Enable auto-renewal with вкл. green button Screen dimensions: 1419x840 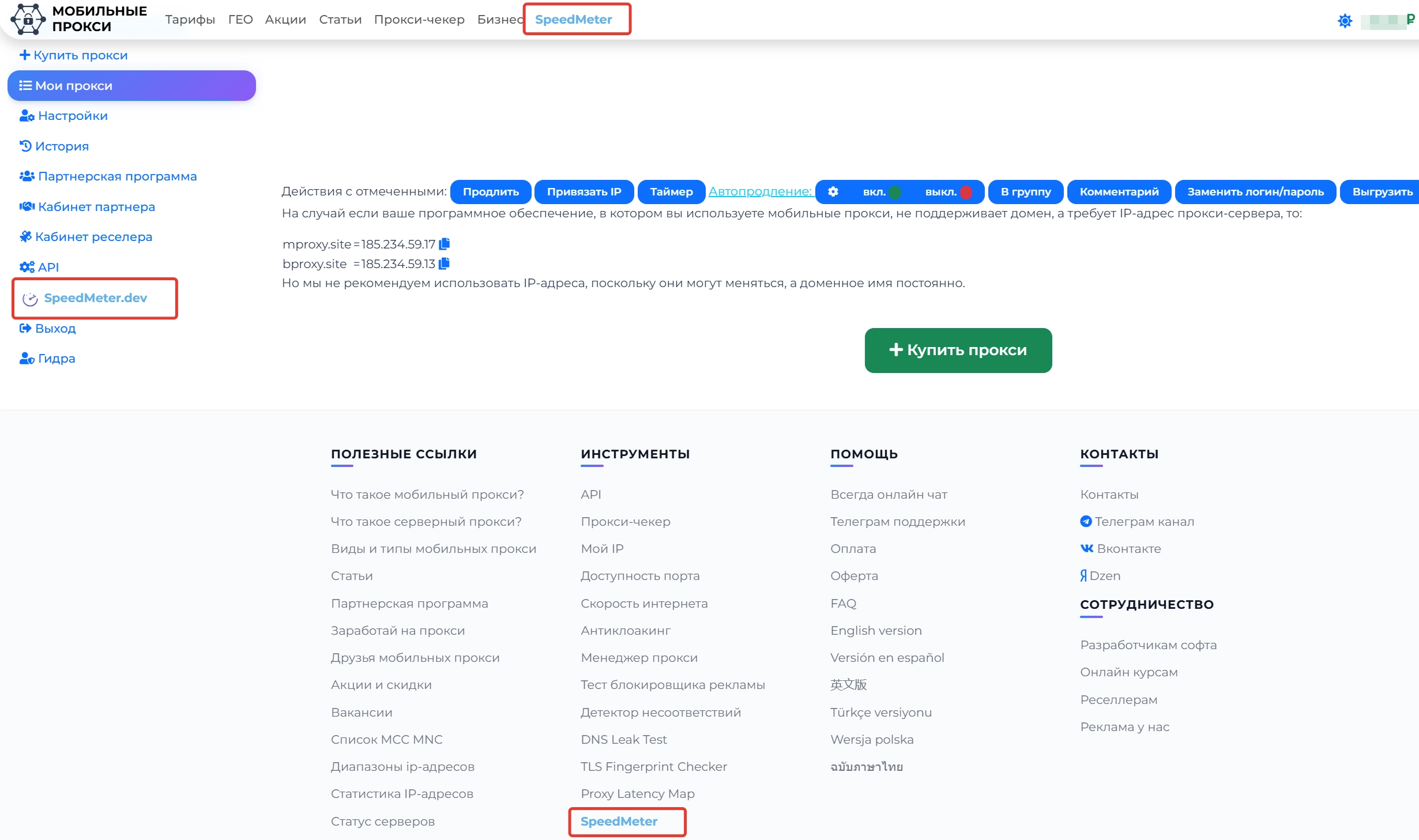click(882, 192)
